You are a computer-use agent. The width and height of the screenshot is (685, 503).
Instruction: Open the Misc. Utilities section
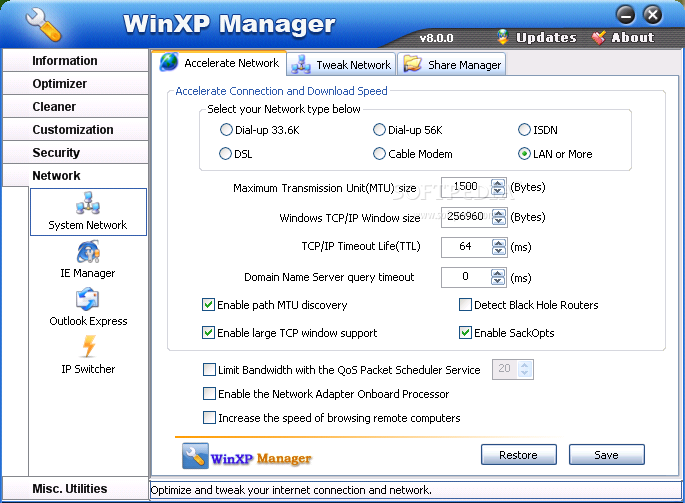coord(76,488)
